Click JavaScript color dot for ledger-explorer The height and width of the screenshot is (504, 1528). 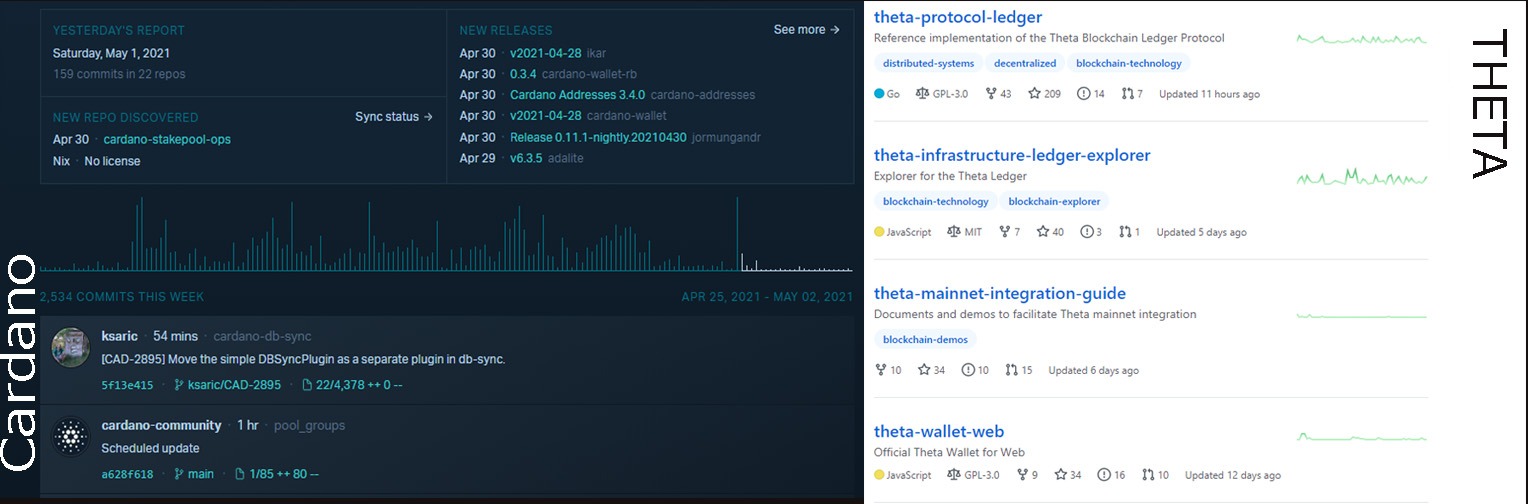tap(879, 232)
